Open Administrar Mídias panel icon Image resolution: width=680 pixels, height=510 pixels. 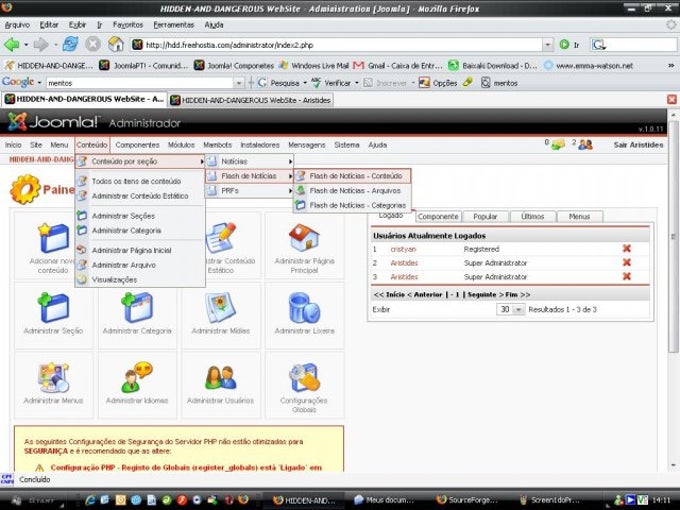pyautogui.click(x=220, y=307)
